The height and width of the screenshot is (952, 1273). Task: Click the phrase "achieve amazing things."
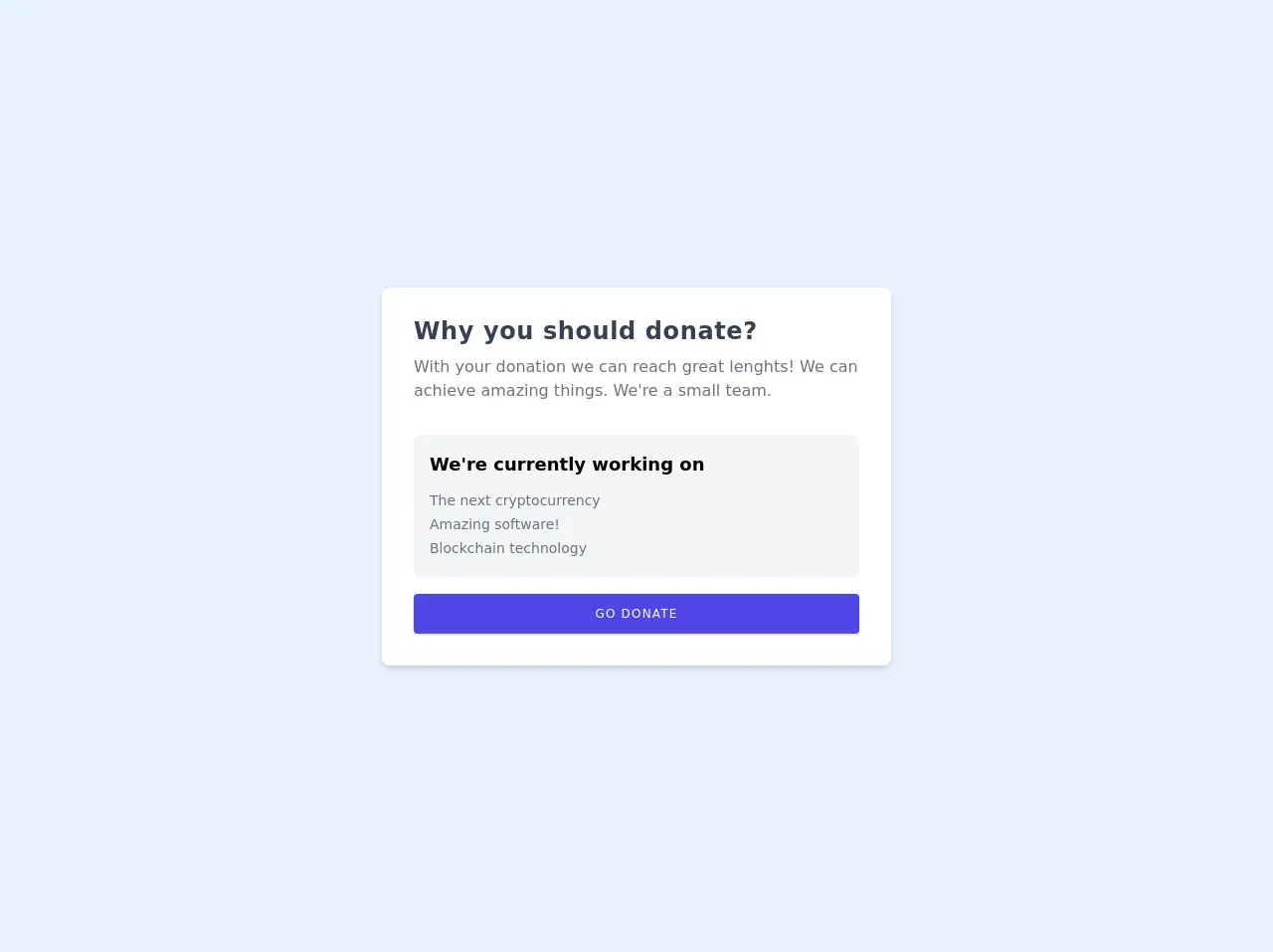click(x=510, y=391)
